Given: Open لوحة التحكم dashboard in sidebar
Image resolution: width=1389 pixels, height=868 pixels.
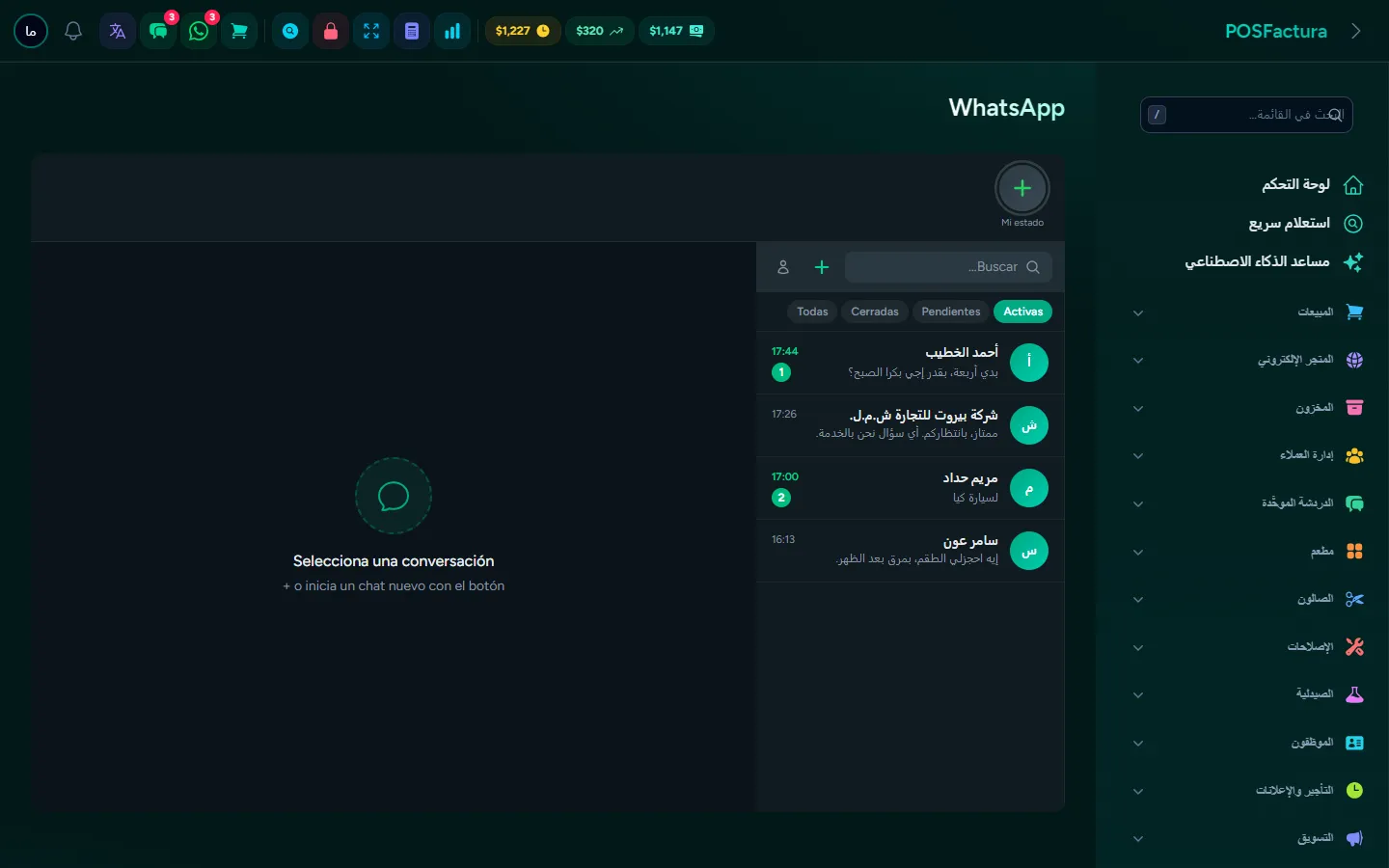Looking at the screenshot, I should pyautogui.click(x=1312, y=184).
